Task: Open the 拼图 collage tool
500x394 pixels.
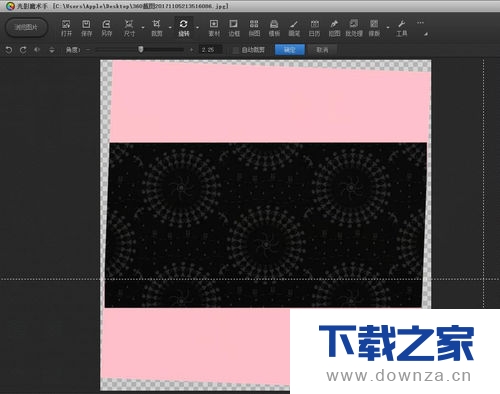Action: click(254, 28)
